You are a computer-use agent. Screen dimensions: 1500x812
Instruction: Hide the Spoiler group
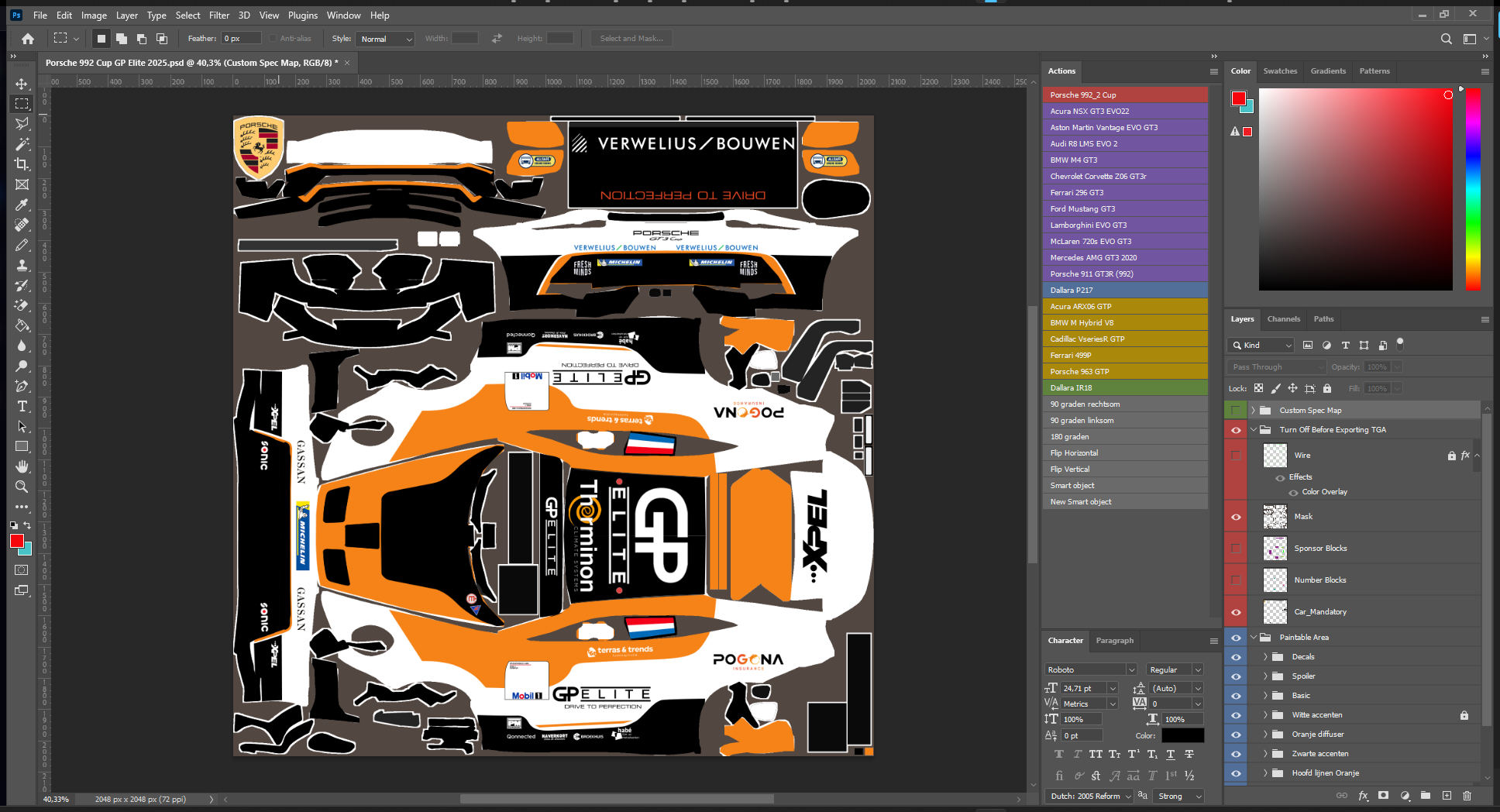tap(1236, 676)
